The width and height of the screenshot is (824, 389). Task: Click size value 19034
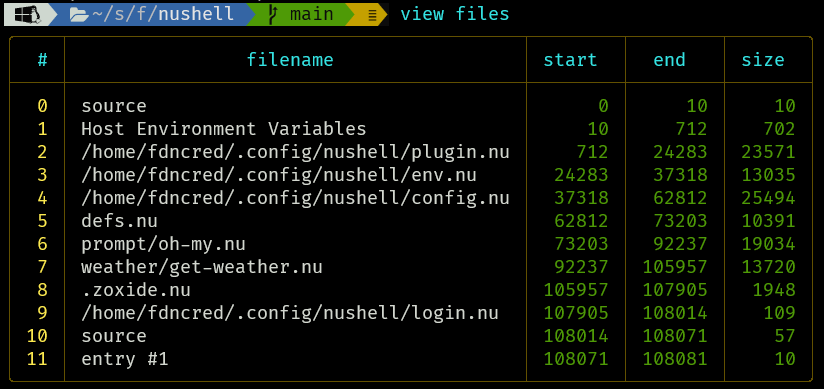pos(768,244)
